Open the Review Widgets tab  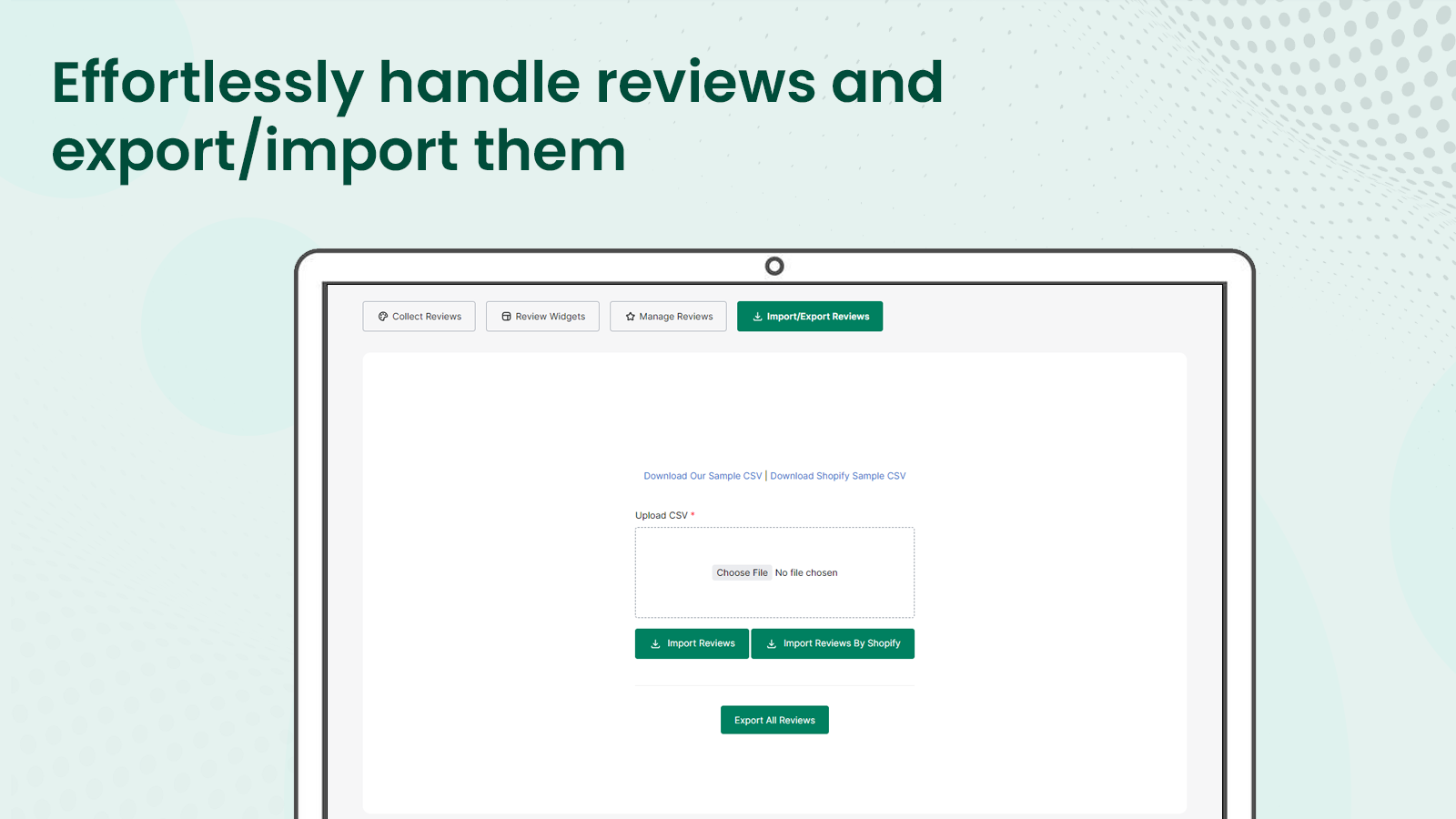542,316
